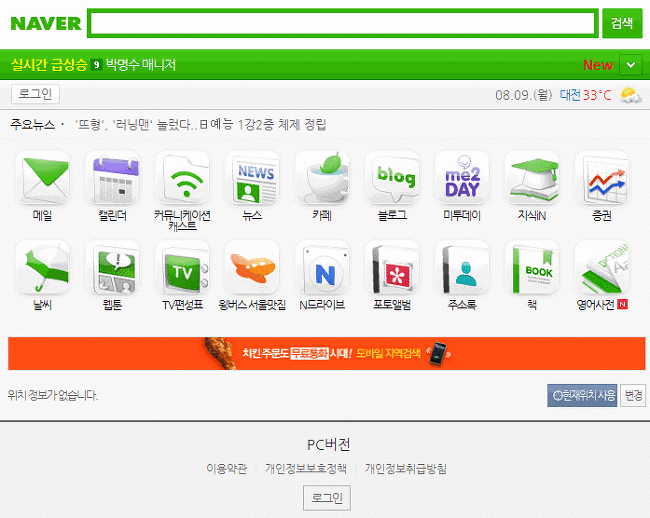Open the PC버전 link
This screenshot has width=650, height=518.
click(328, 445)
